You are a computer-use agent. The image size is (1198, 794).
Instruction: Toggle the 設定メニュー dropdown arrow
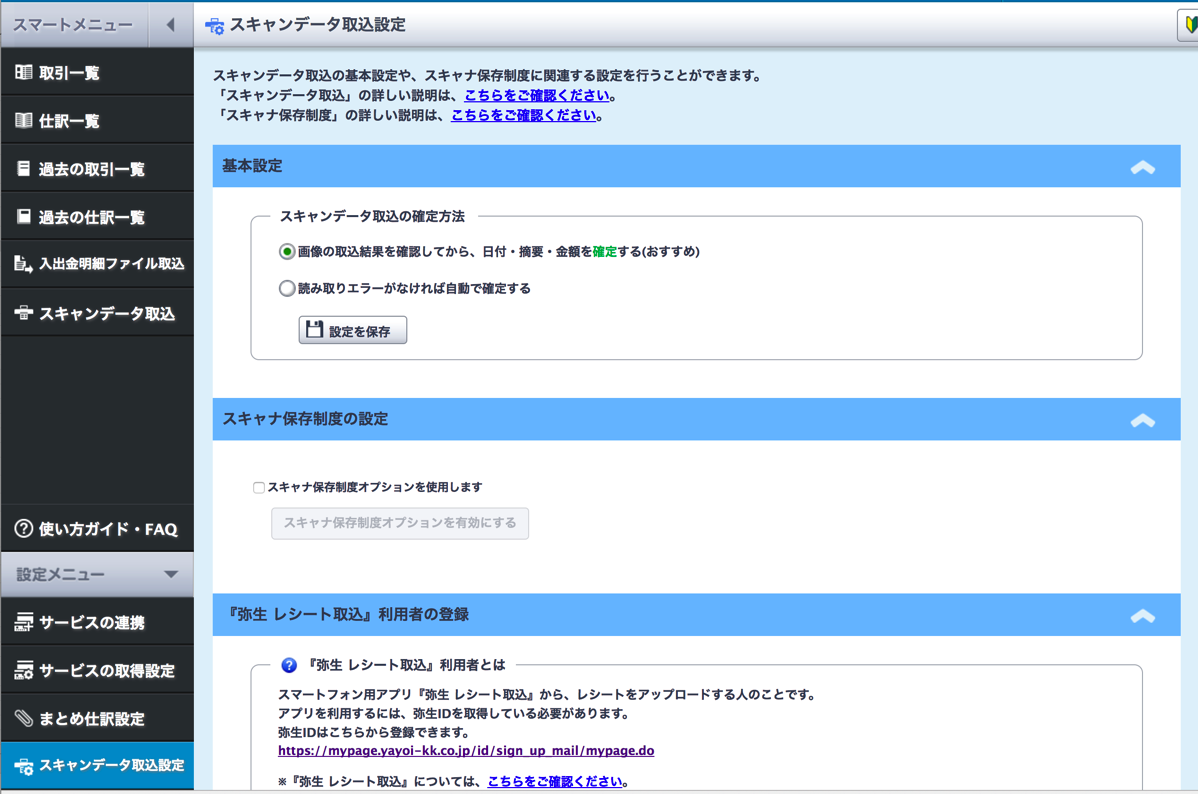[x=171, y=574]
